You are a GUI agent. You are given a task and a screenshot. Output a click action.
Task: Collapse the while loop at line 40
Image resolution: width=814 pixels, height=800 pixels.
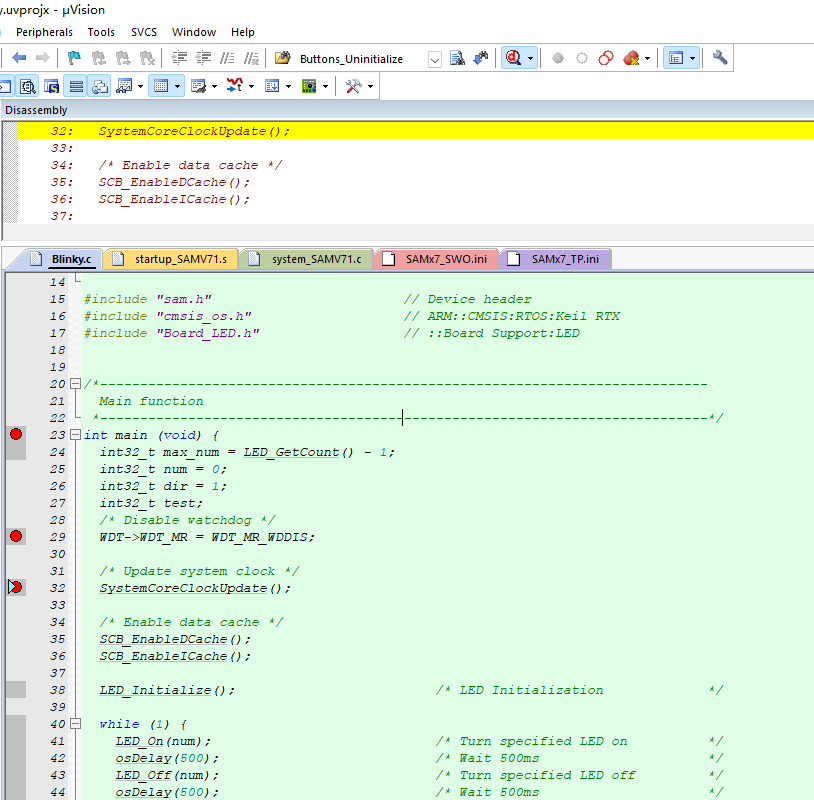[75, 724]
